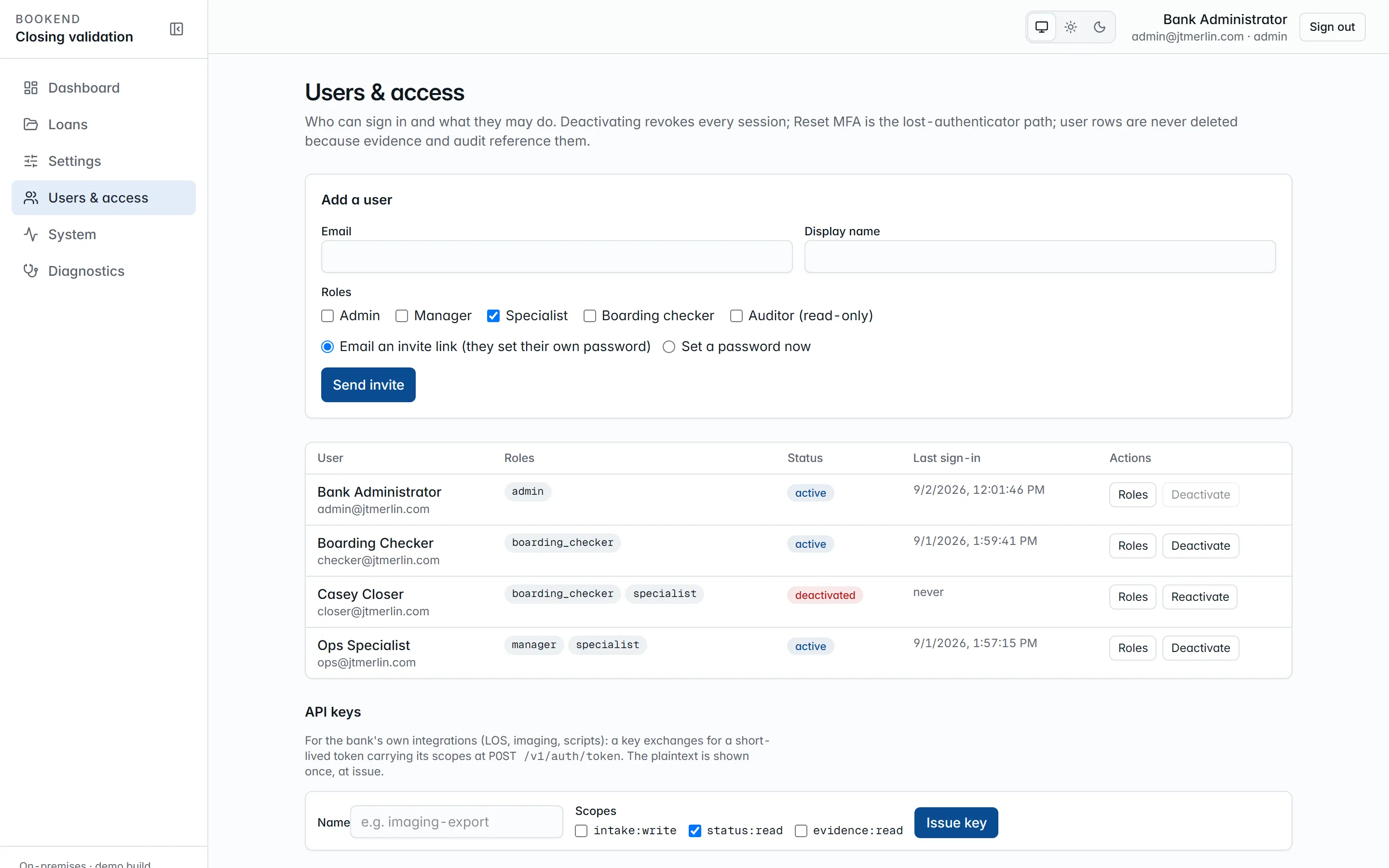Select Email an invite link radio
This screenshot has height=868, width=1389.
pos(327,347)
